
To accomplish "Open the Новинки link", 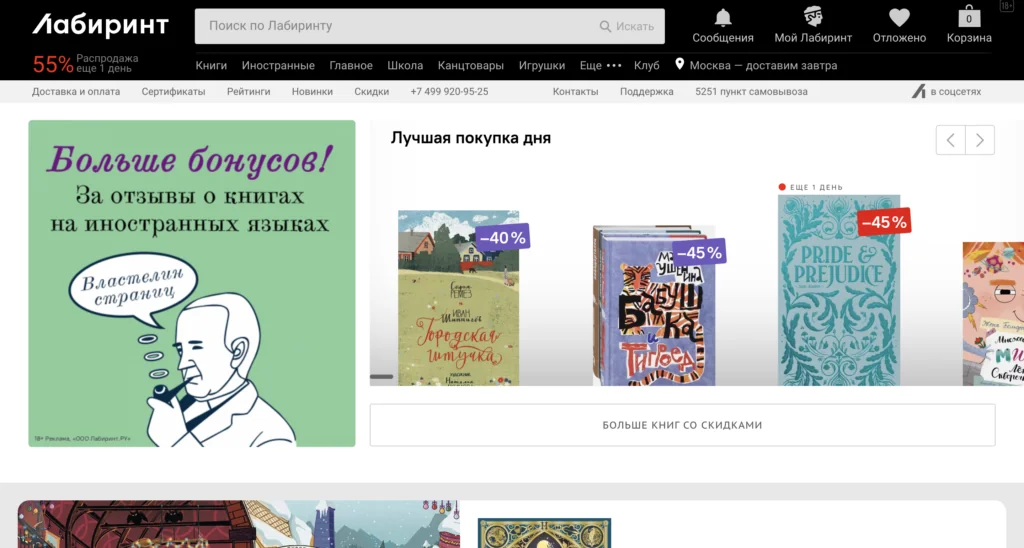I will pyautogui.click(x=312, y=91).
